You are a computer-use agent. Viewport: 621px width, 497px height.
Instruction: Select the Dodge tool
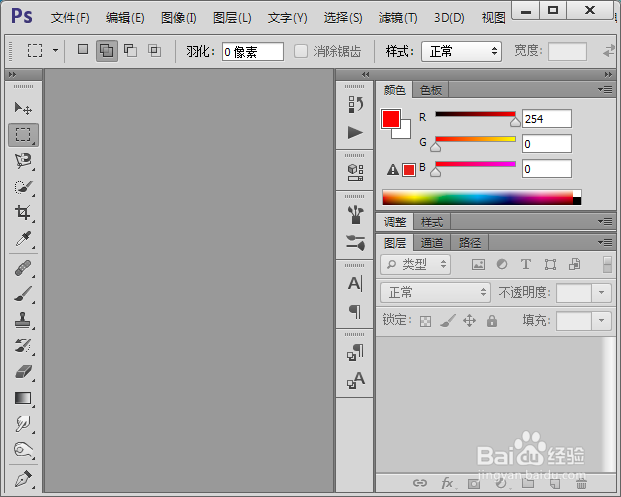point(23,450)
